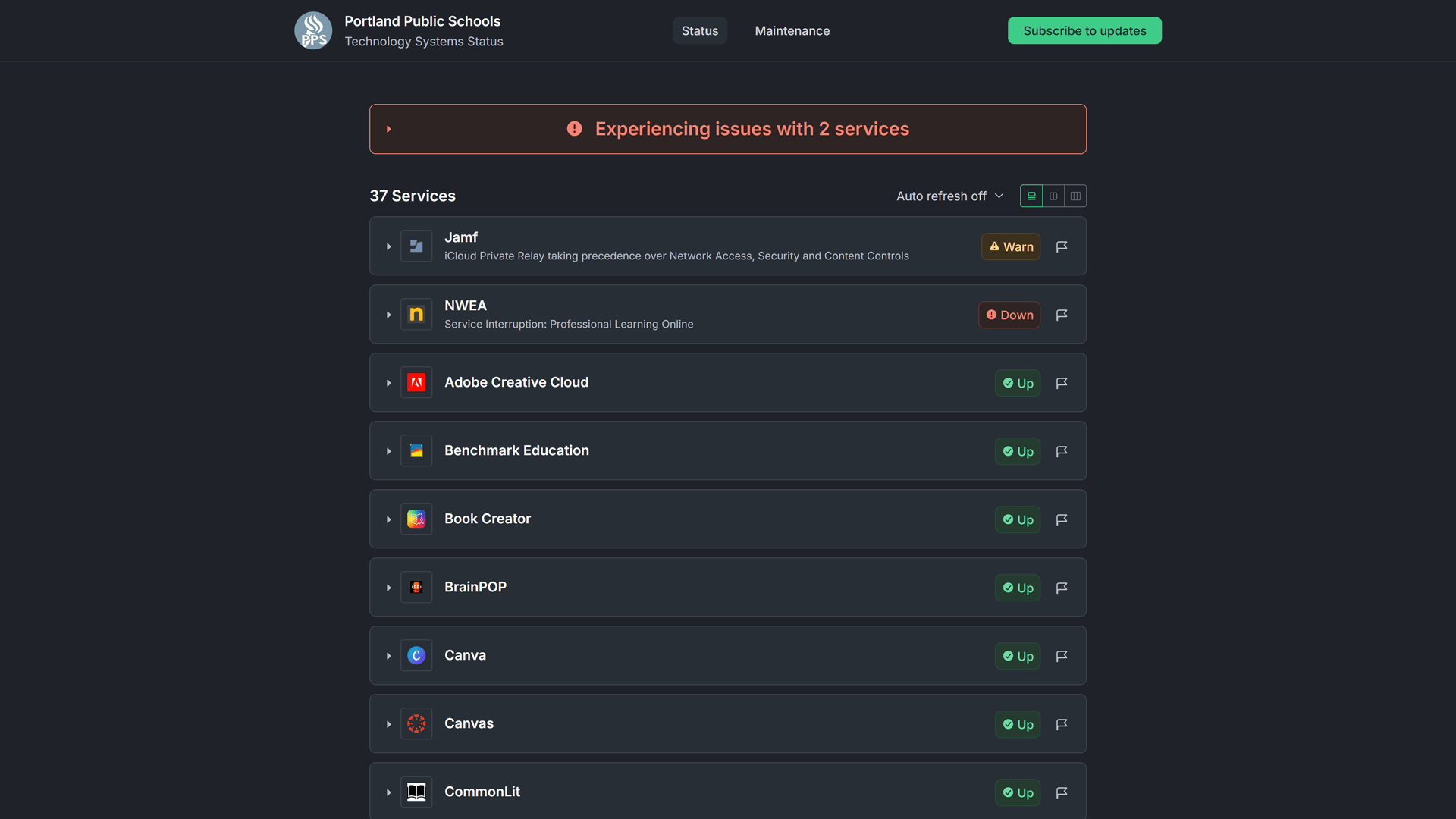Click the PPS logo in header

(313, 30)
